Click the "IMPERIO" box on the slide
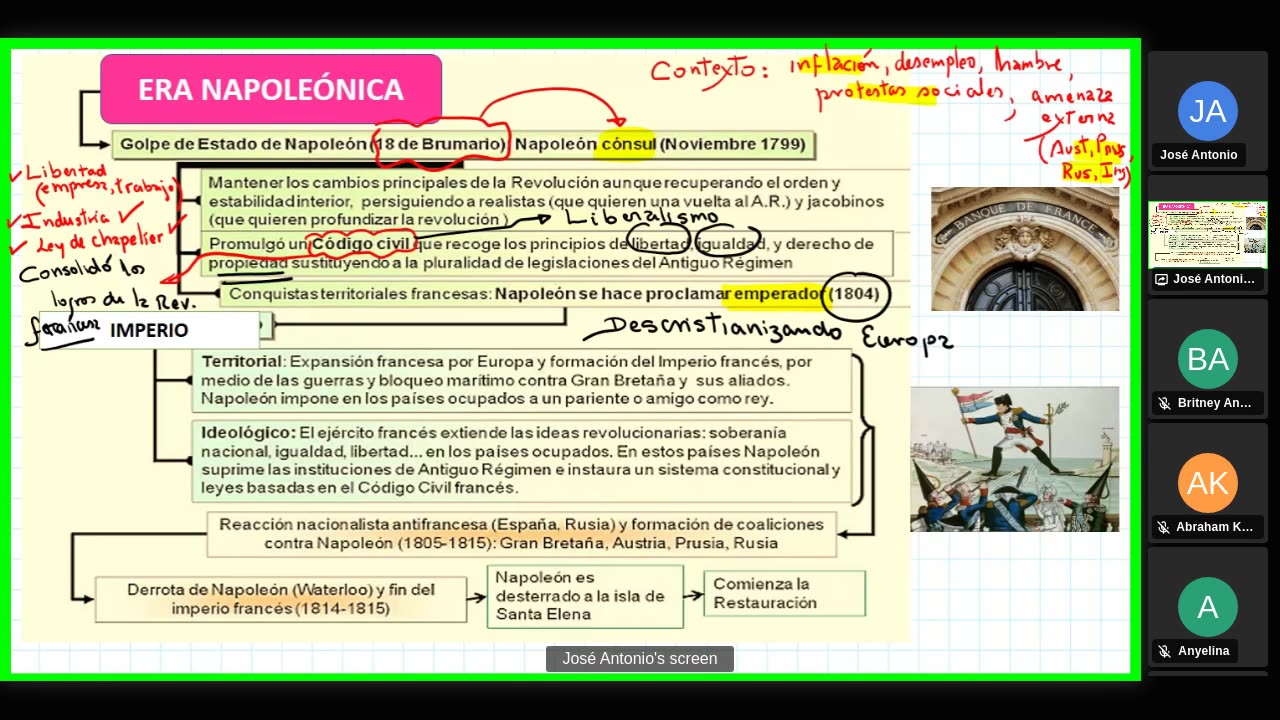Image resolution: width=1280 pixels, height=720 pixels. [149, 330]
